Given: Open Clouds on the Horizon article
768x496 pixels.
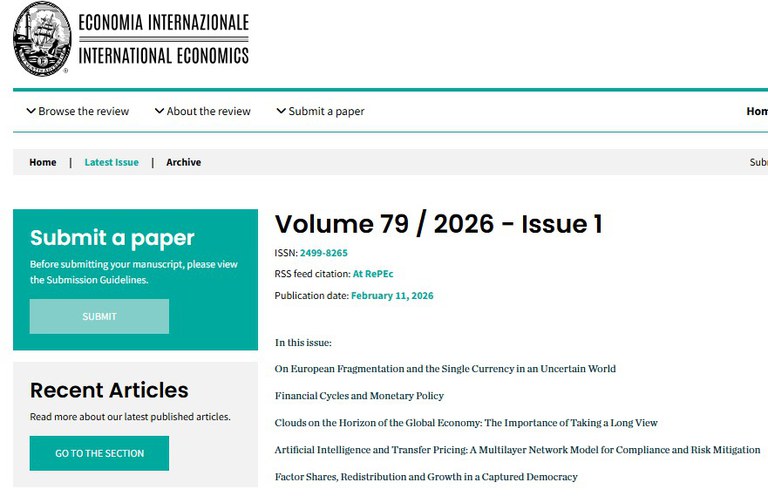Looking at the screenshot, I should 466,422.
